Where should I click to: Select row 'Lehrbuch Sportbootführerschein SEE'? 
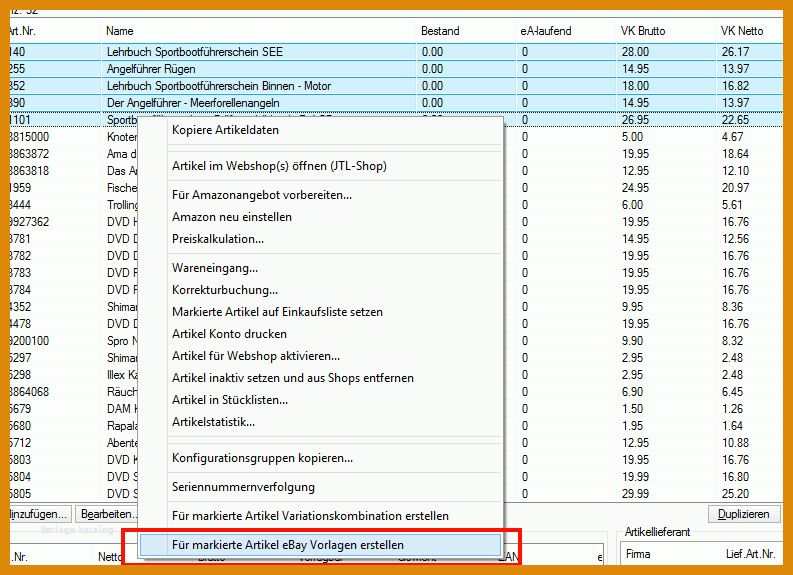point(396,52)
